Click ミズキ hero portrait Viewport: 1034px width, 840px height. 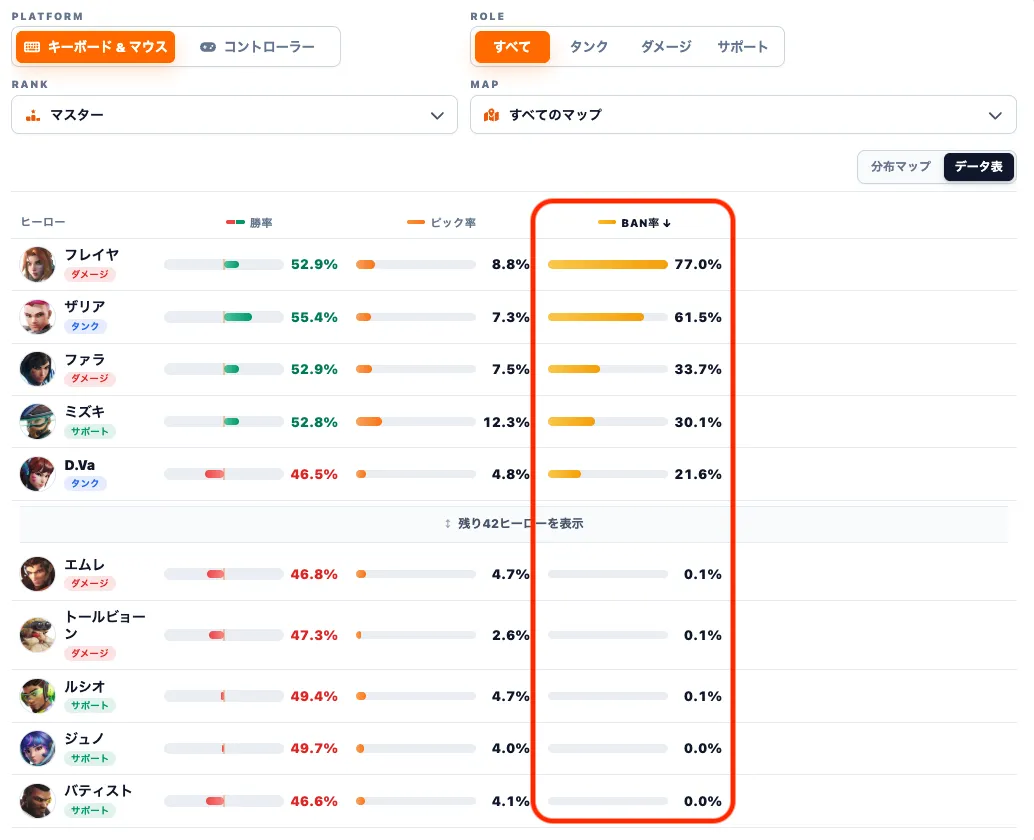[x=38, y=422]
